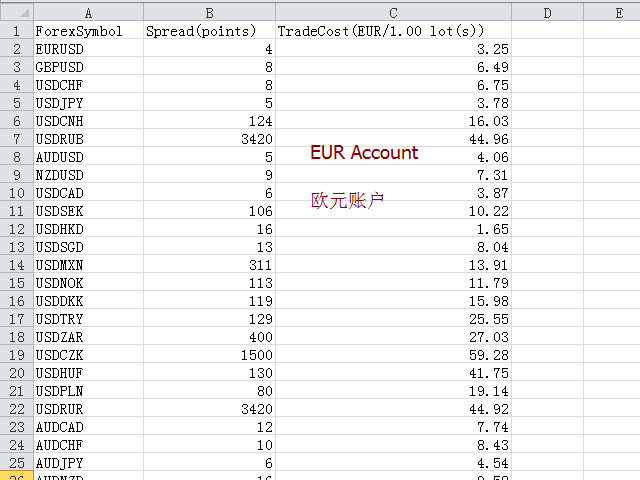Screen dimensions: 640x480
Task: Select column D header
Action: click(x=547, y=13)
